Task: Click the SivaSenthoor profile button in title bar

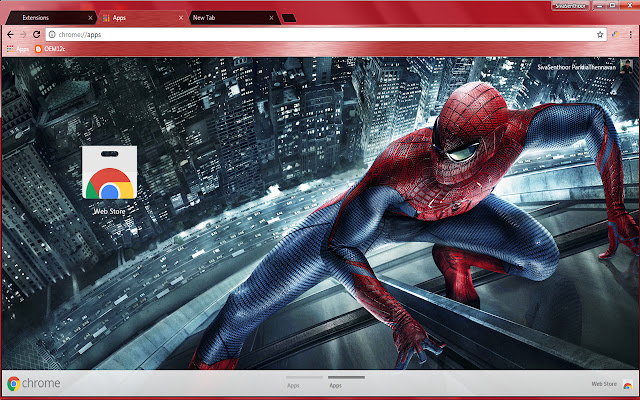Action: [x=571, y=6]
